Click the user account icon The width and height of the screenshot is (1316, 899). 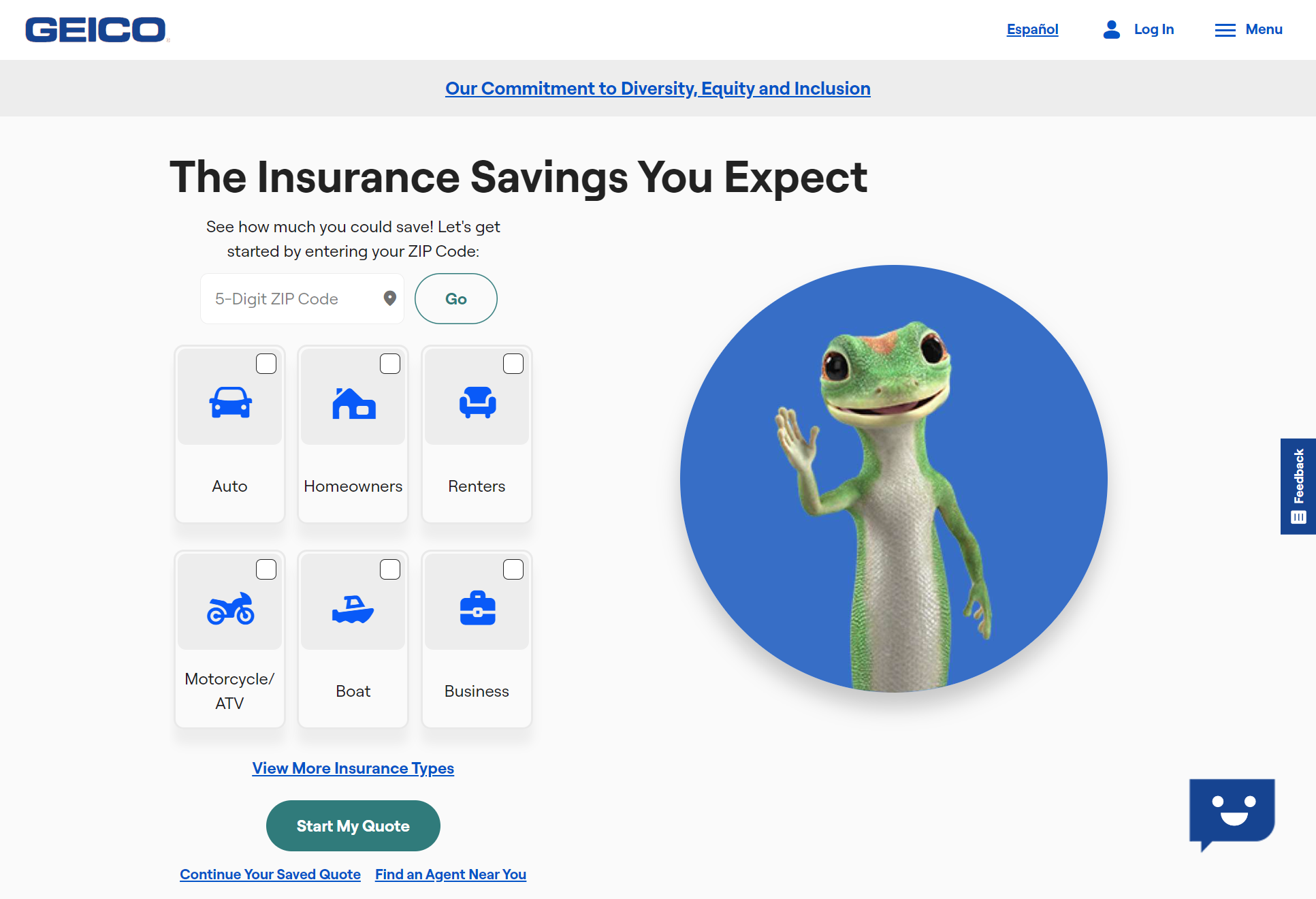tap(1109, 29)
